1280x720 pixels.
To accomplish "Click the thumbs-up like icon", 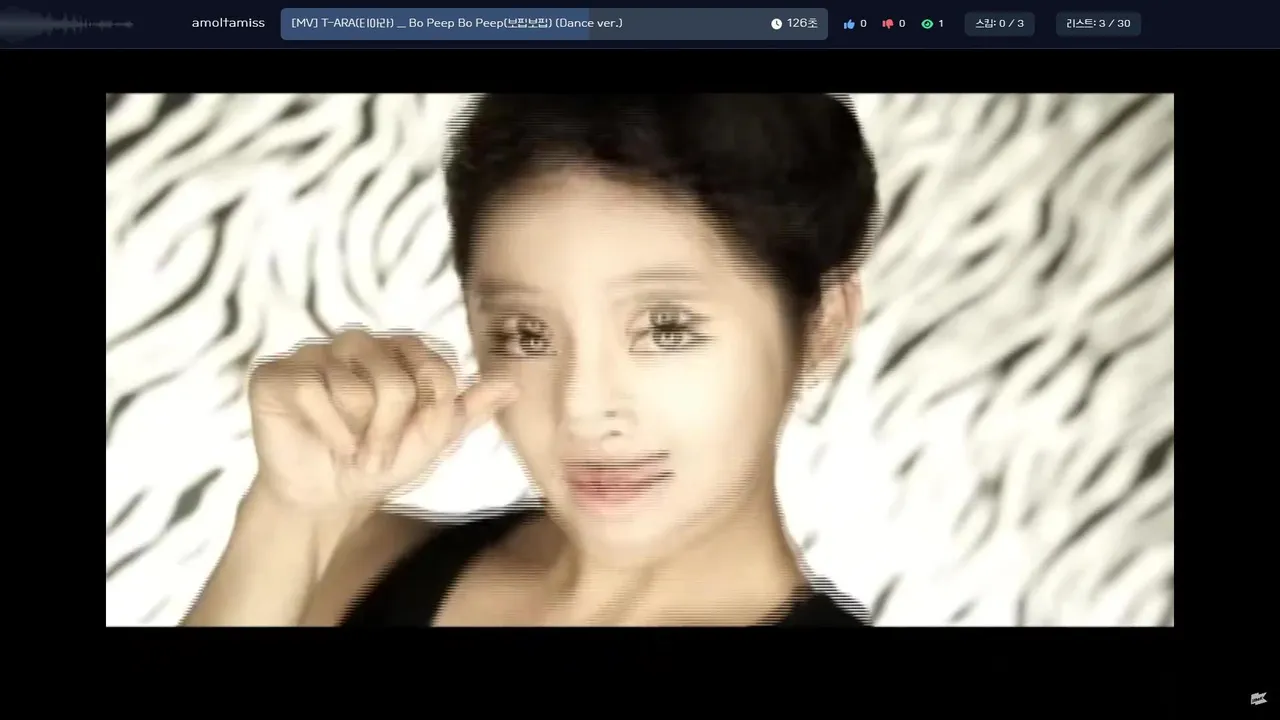I will click(x=849, y=24).
